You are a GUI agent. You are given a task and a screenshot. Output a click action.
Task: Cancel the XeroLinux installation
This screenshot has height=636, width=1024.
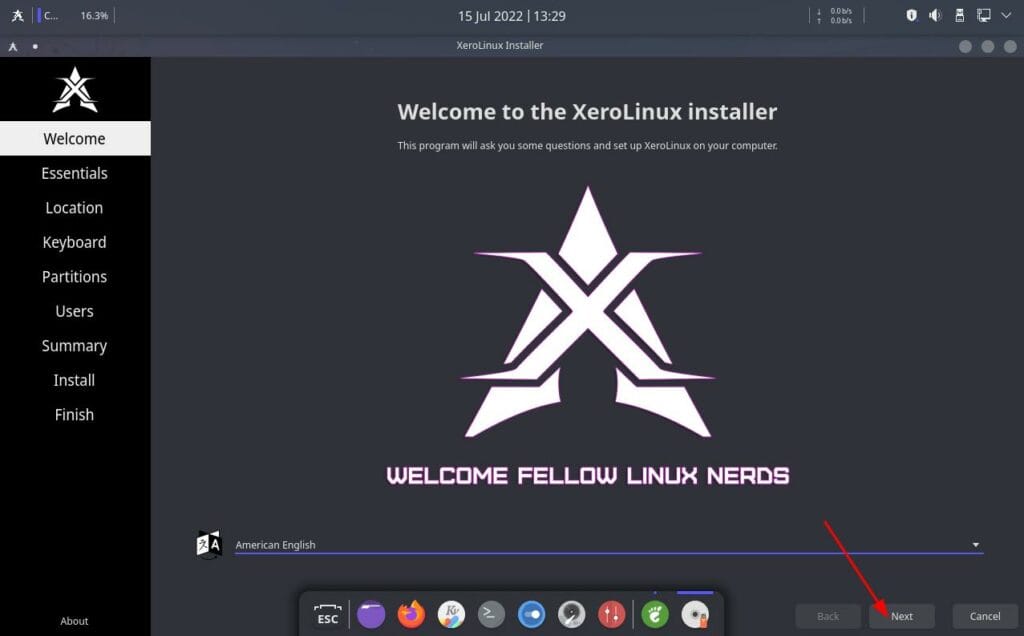click(985, 616)
